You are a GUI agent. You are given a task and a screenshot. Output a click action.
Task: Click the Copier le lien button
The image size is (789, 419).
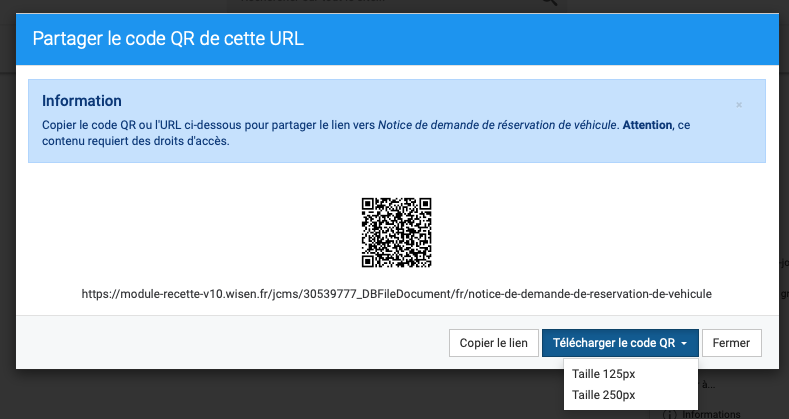click(x=494, y=343)
